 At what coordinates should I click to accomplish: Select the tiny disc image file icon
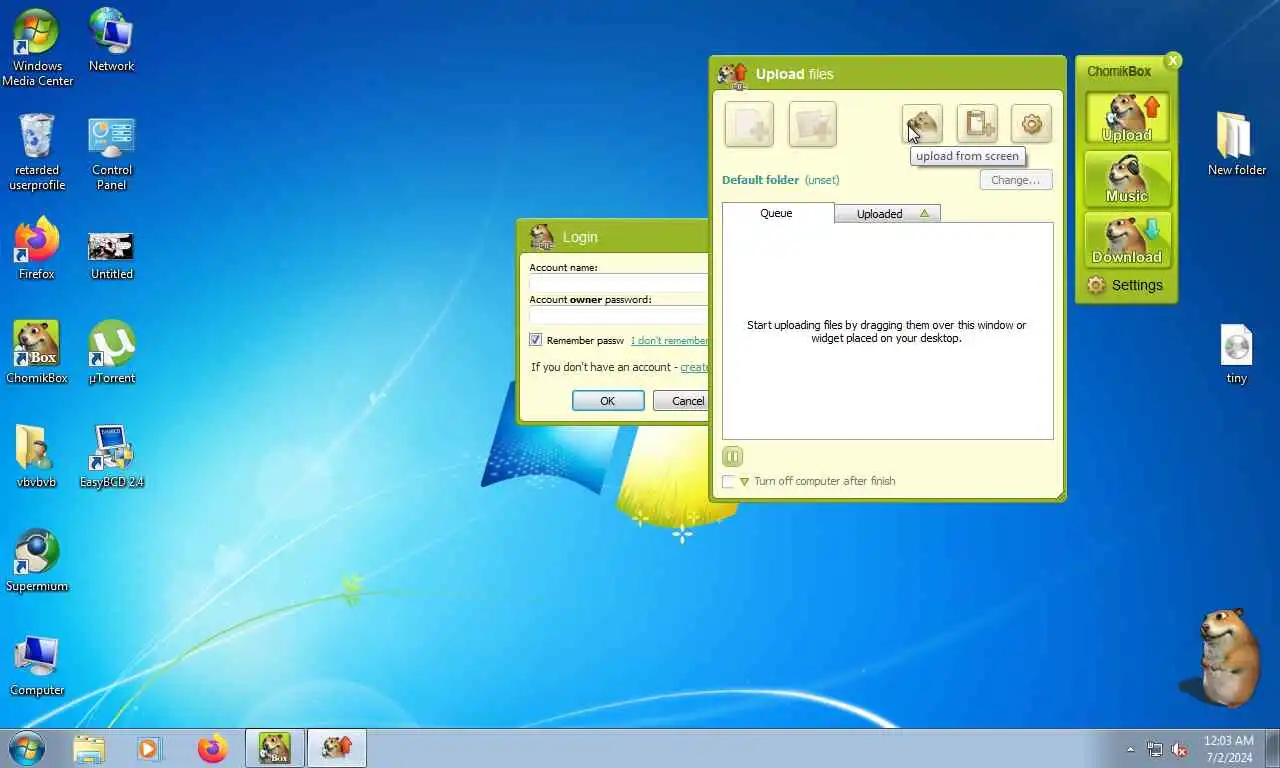coord(1237,354)
